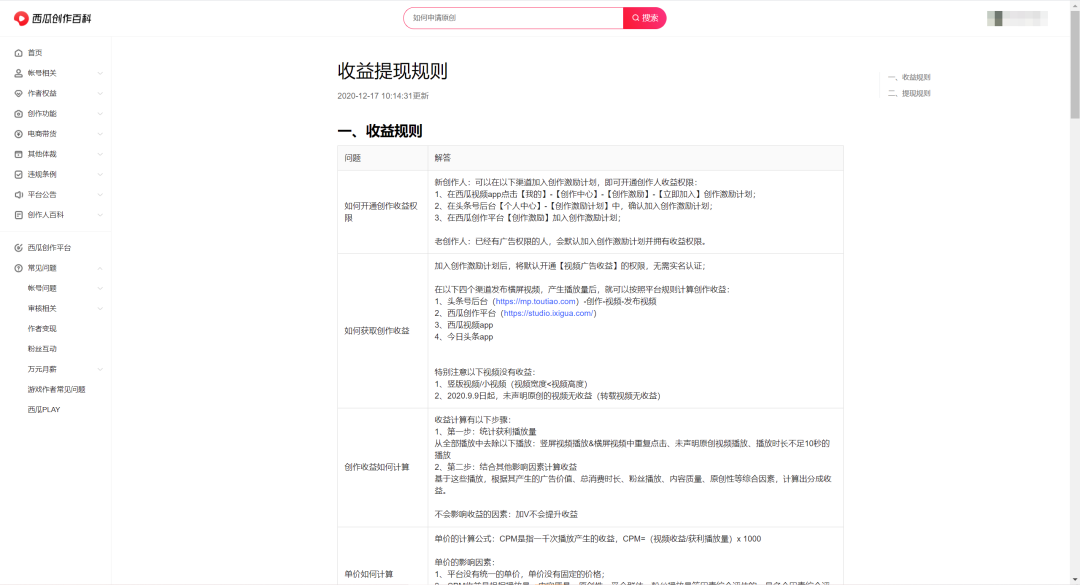Expand the 平台公告 menu chevron
Viewport: 1080px width, 585px height.
pos(100,195)
